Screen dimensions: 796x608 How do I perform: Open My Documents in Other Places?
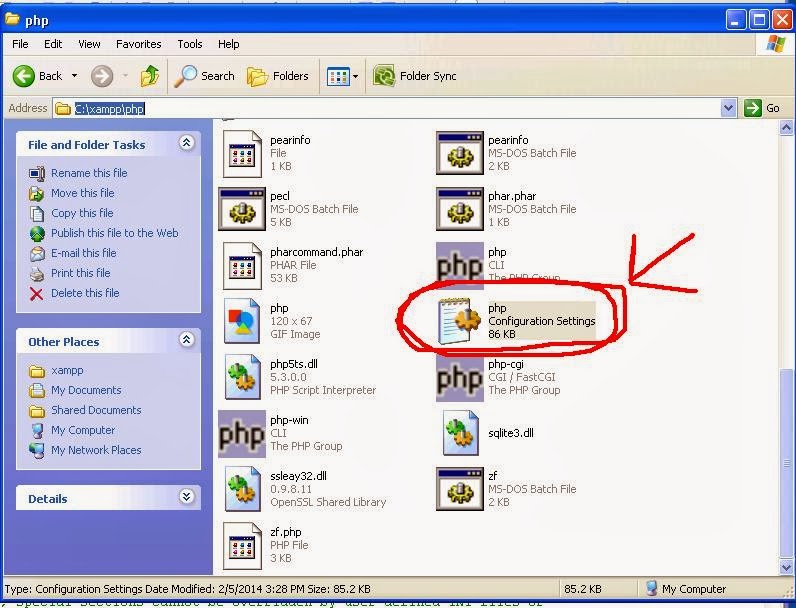[x=86, y=390]
